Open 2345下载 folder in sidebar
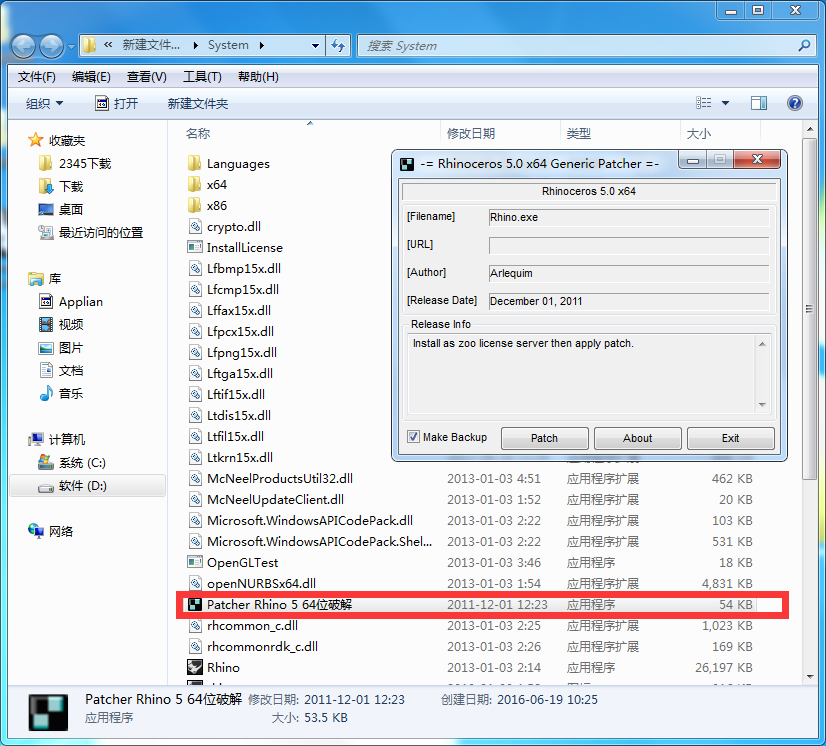The width and height of the screenshot is (826, 746). pos(75,164)
